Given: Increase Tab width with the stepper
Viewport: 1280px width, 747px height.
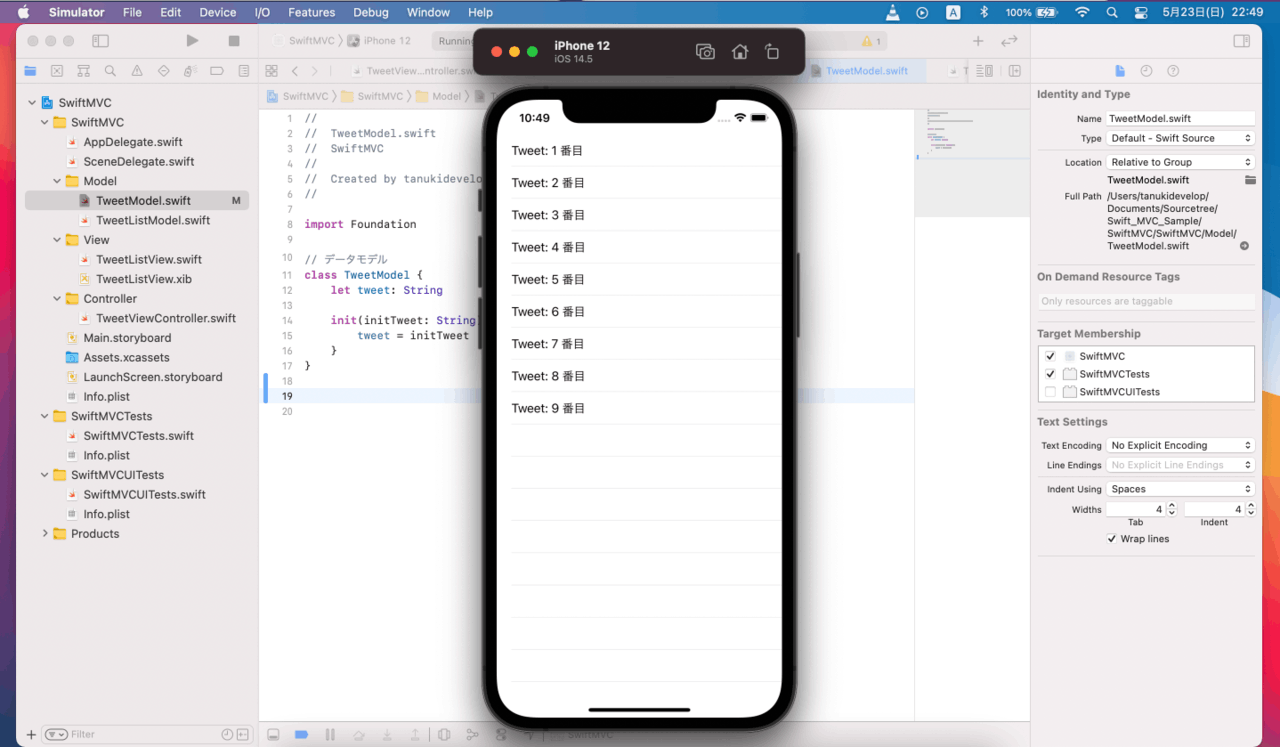Looking at the screenshot, I should pos(1171,505).
